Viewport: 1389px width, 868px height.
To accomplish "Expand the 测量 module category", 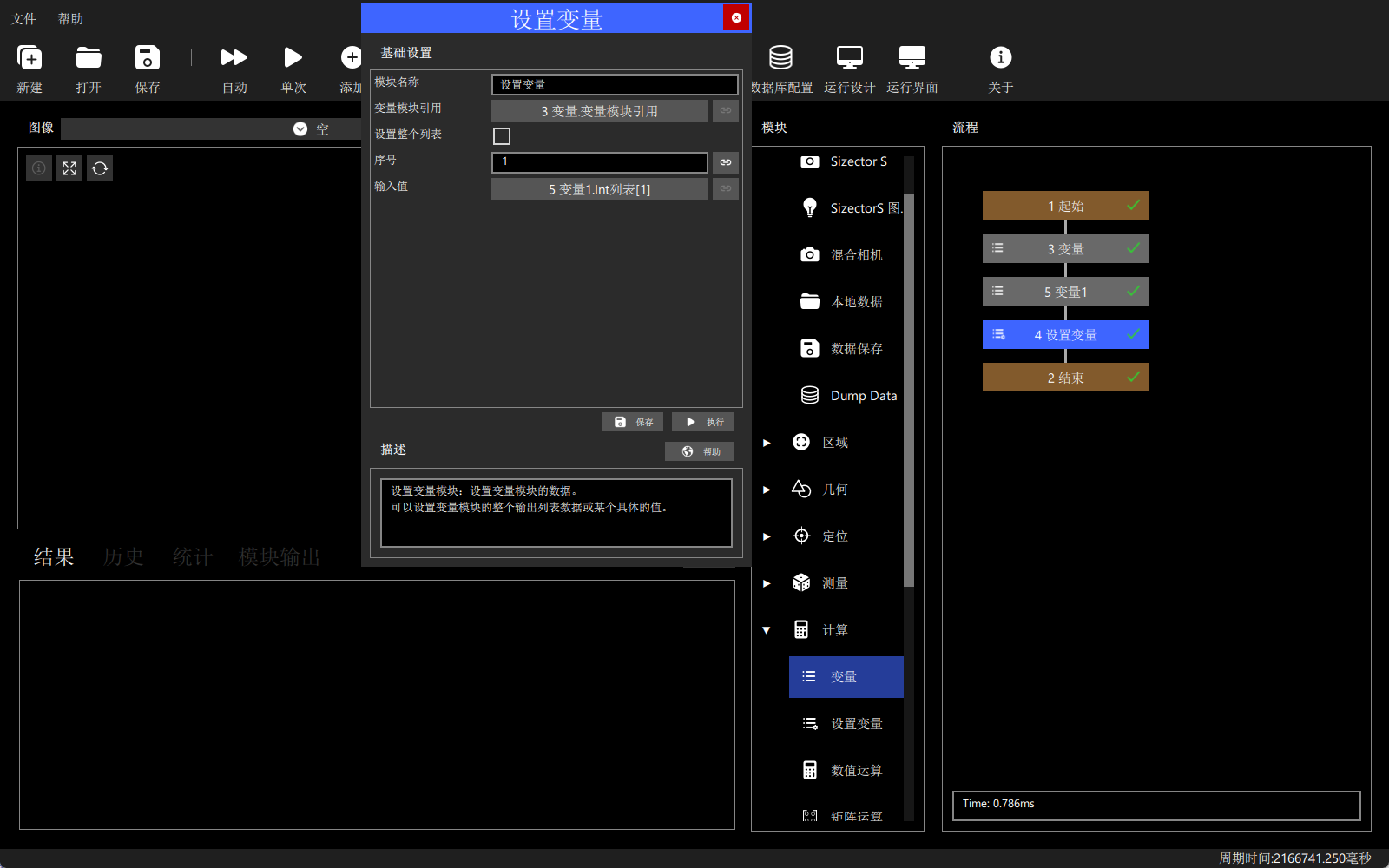I will 767,583.
